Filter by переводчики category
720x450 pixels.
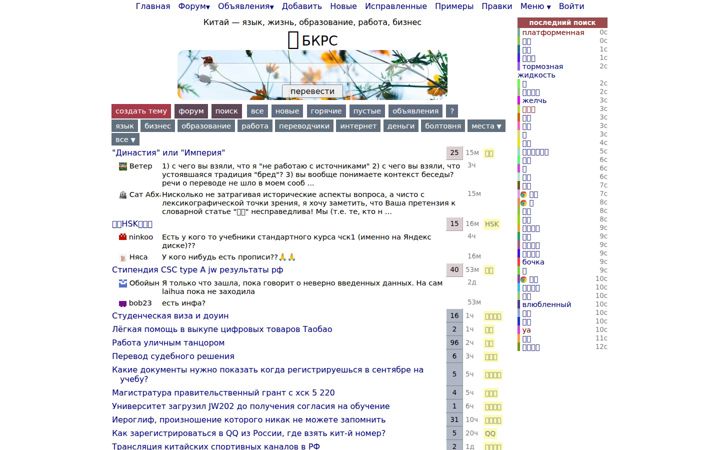[304, 126]
